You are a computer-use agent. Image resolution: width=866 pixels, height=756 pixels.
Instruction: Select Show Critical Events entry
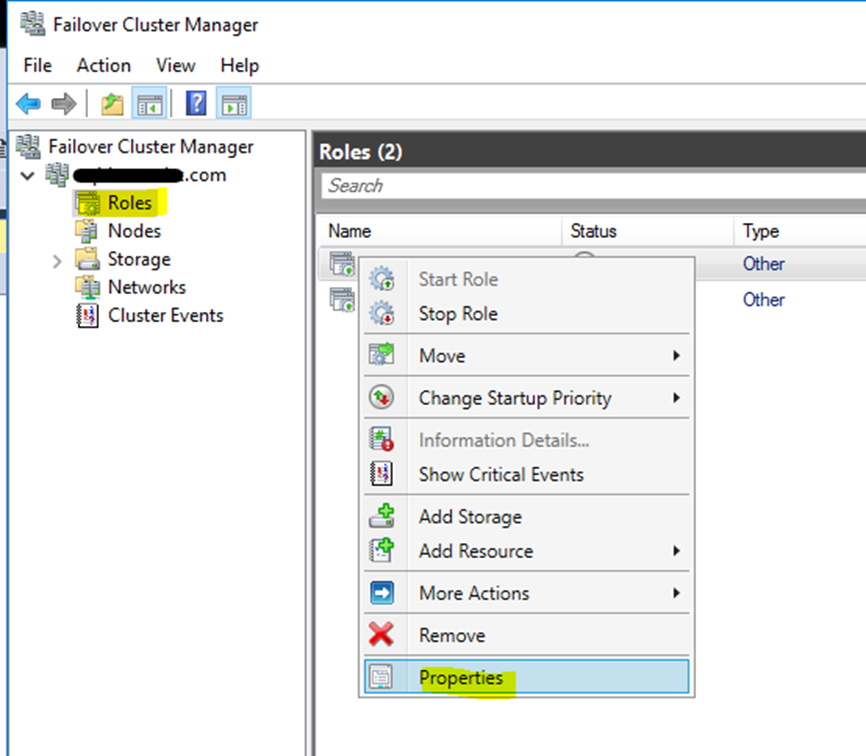[526, 474]
